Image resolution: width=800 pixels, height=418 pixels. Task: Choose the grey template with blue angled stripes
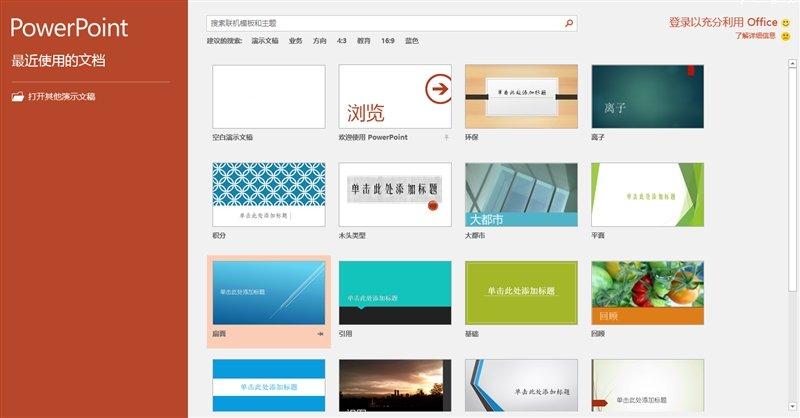[x=521, y=385]
